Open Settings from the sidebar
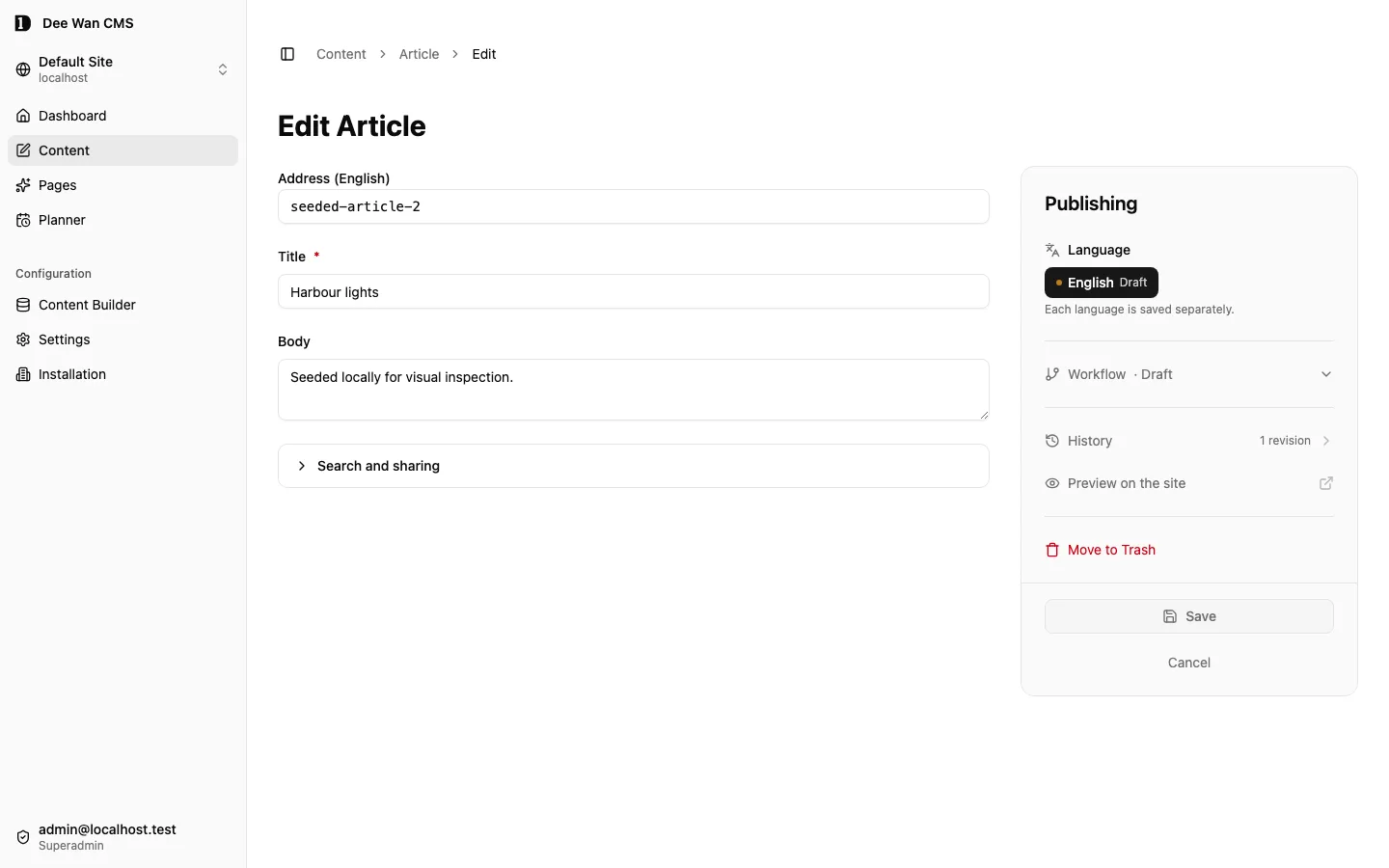1389x868 pixels. coord(123,339)
